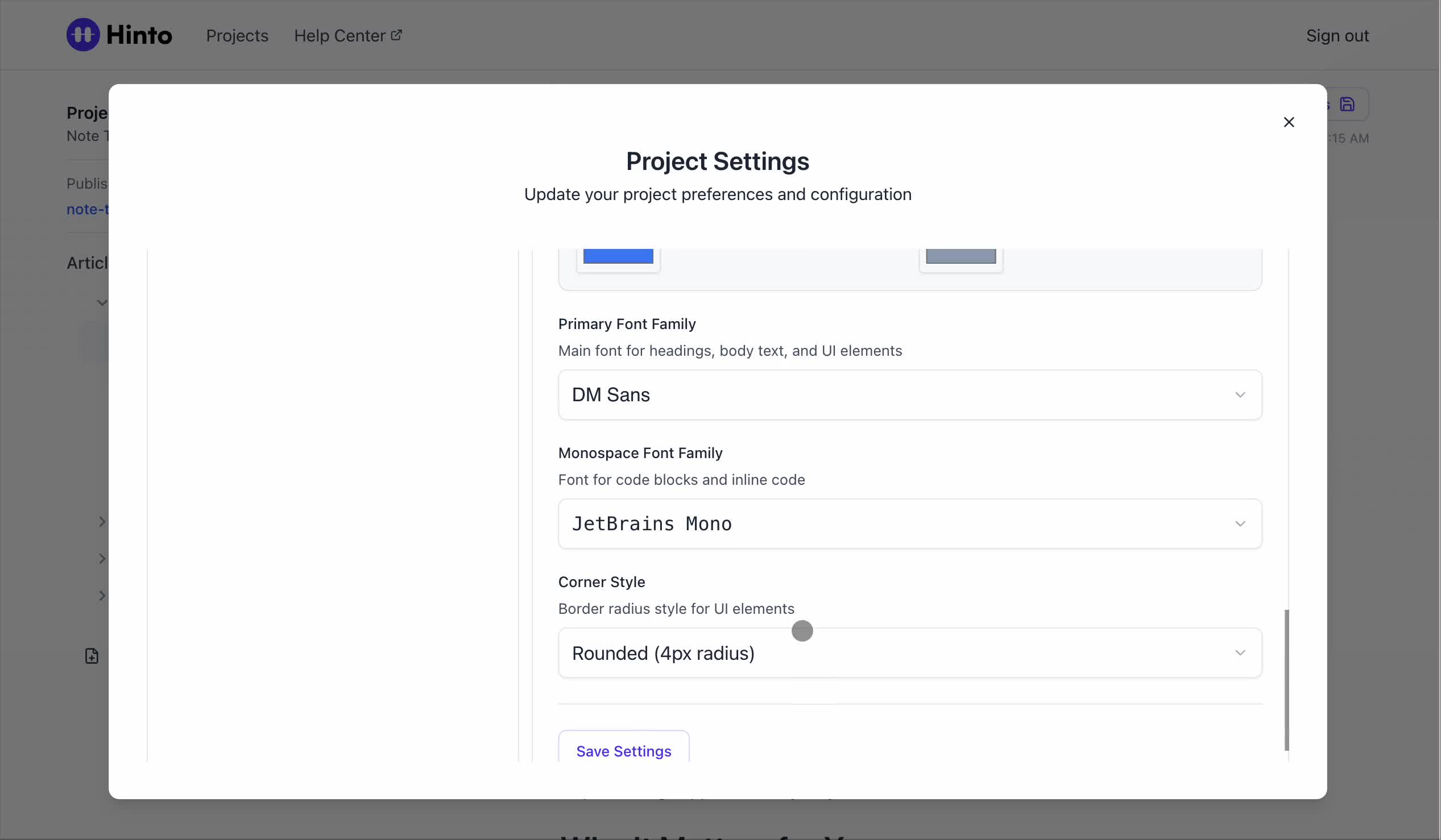Click the settings dialog vertical scrollbar

[1286, 679]
